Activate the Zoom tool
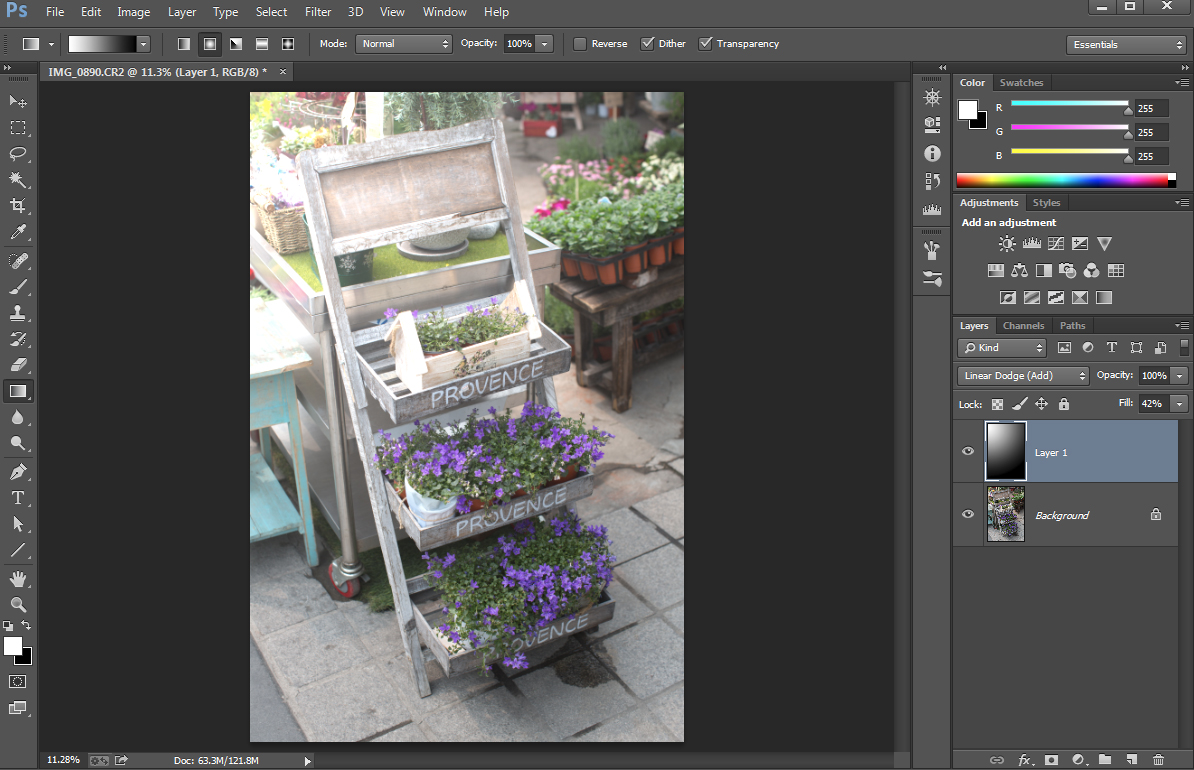Image resolution: width=1194 pixels, height=770 pixels. [x=18, y=604]
